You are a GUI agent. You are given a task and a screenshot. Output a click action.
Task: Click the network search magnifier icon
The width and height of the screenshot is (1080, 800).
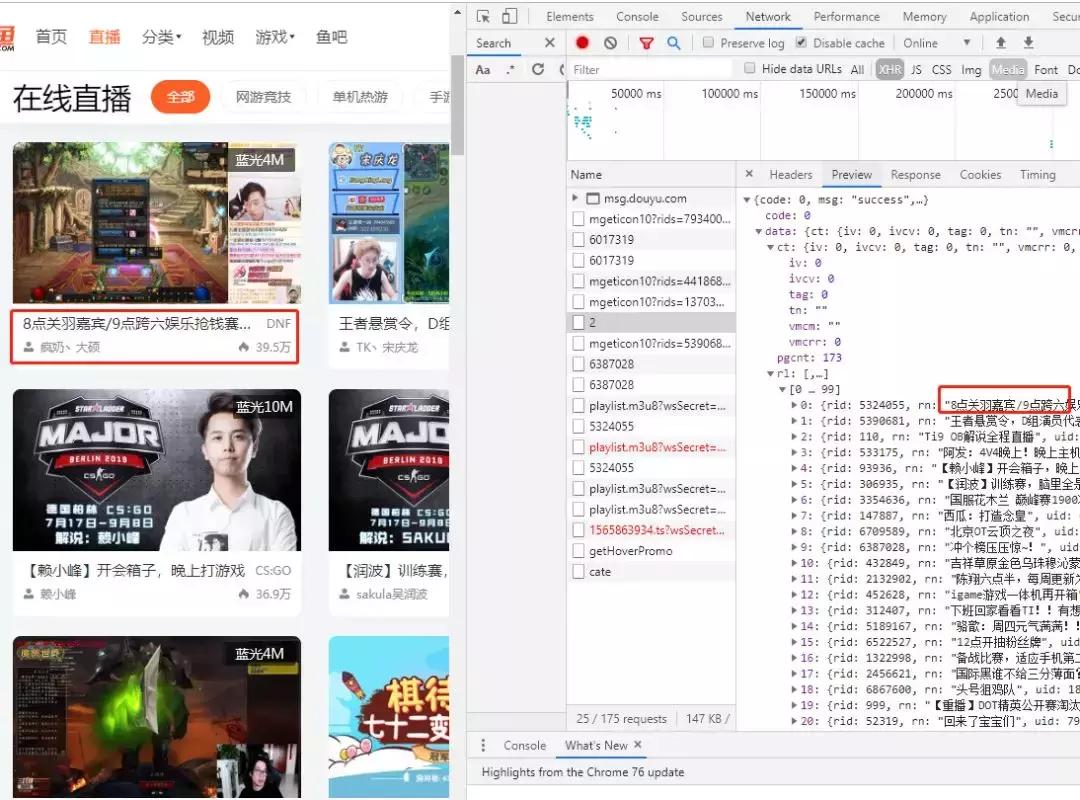pos(673,43)
